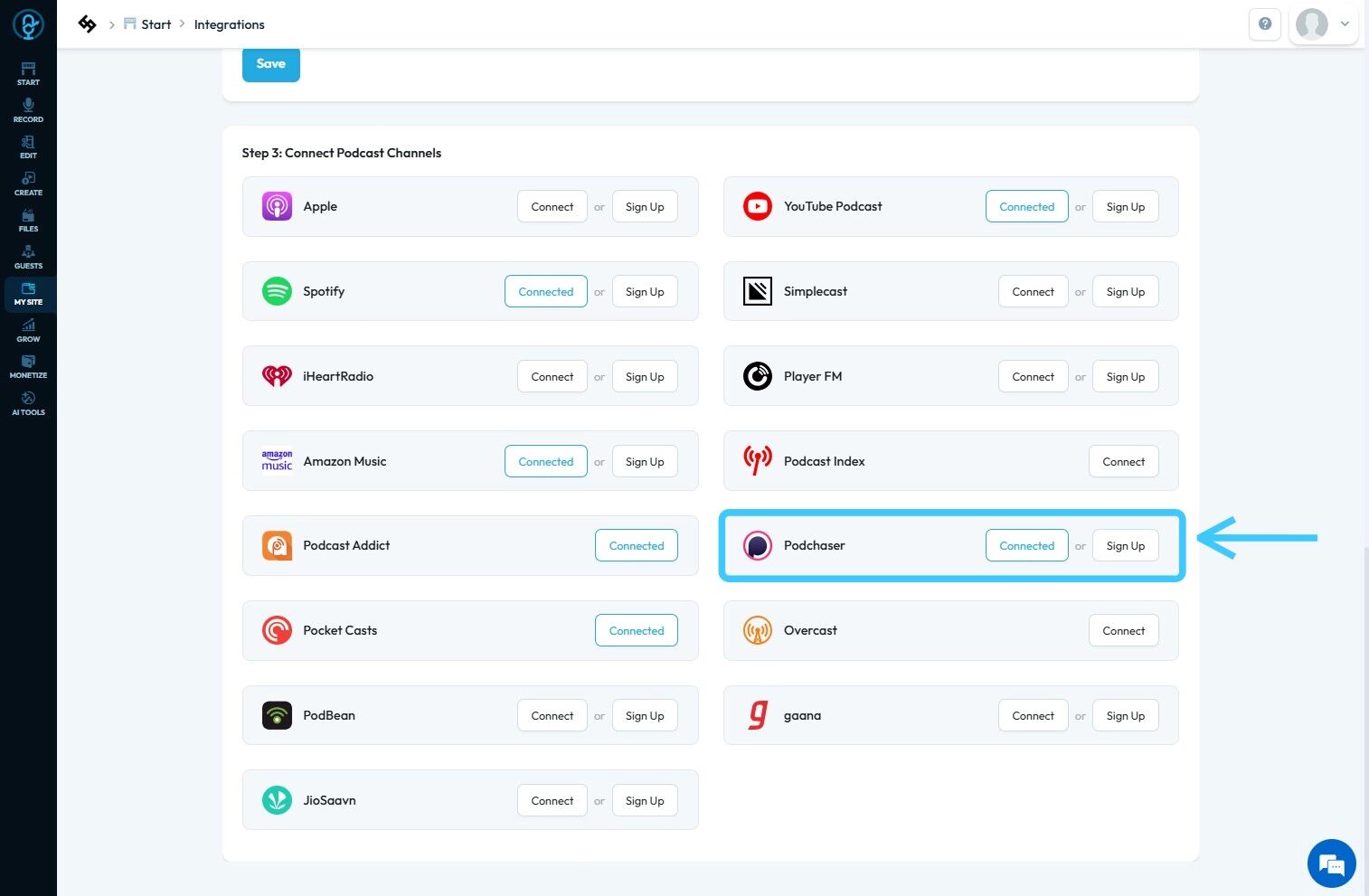Connect the Player FM channel
The height and width of the screenshot is (896, 1369).
(x=1034, y=377)
